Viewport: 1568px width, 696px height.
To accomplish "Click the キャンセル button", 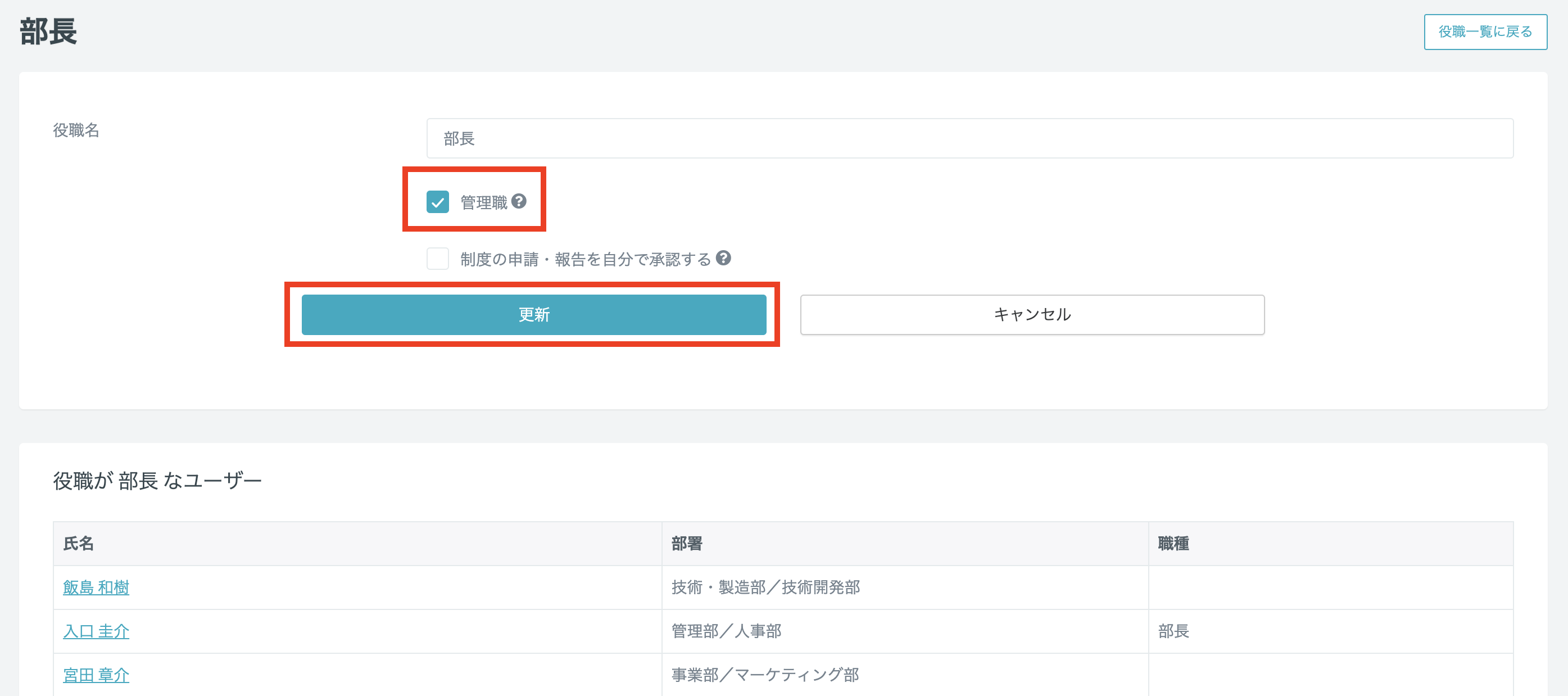I will pos(1032,314).
